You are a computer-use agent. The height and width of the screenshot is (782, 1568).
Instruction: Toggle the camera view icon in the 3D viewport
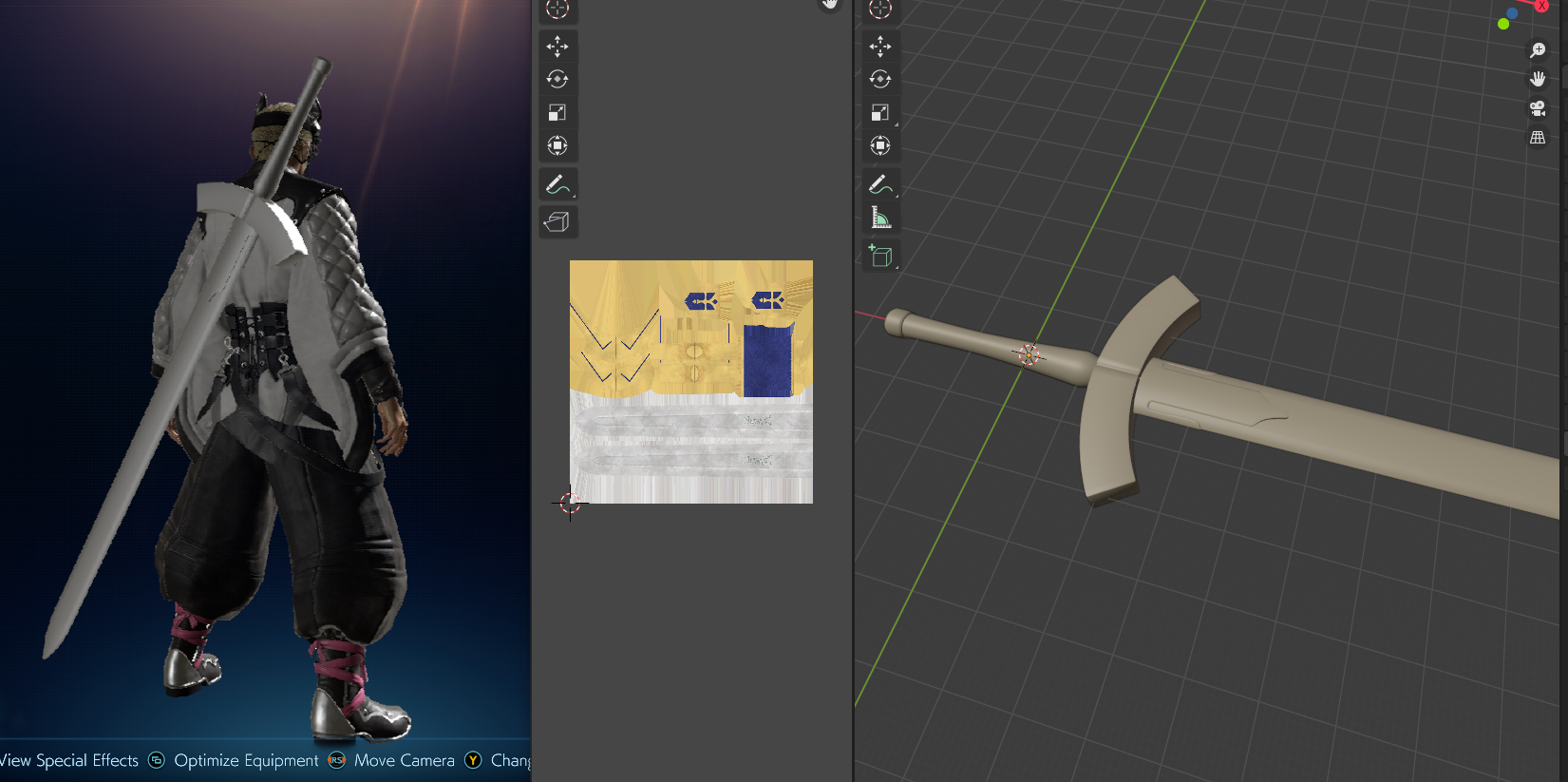[1538, 108]
